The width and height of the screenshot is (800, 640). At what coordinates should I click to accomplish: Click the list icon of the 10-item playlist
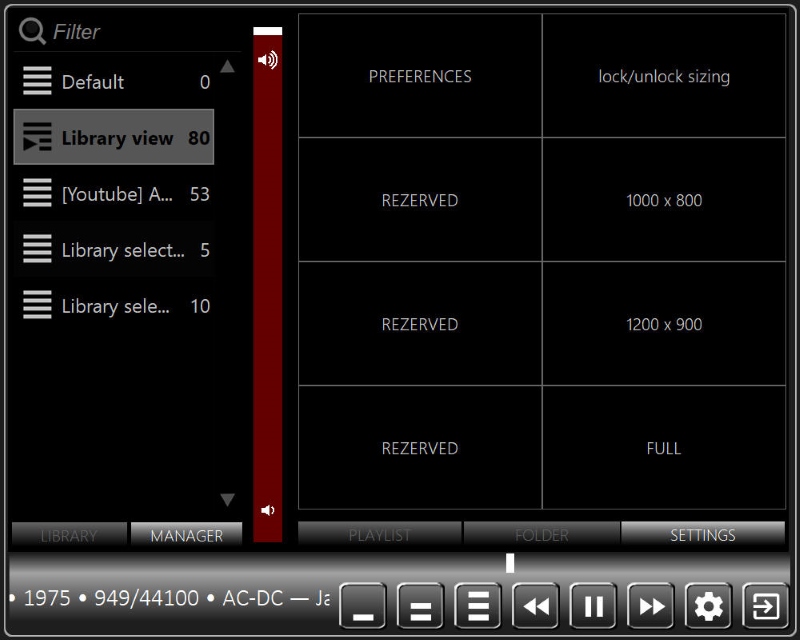[x=37, y=305]
